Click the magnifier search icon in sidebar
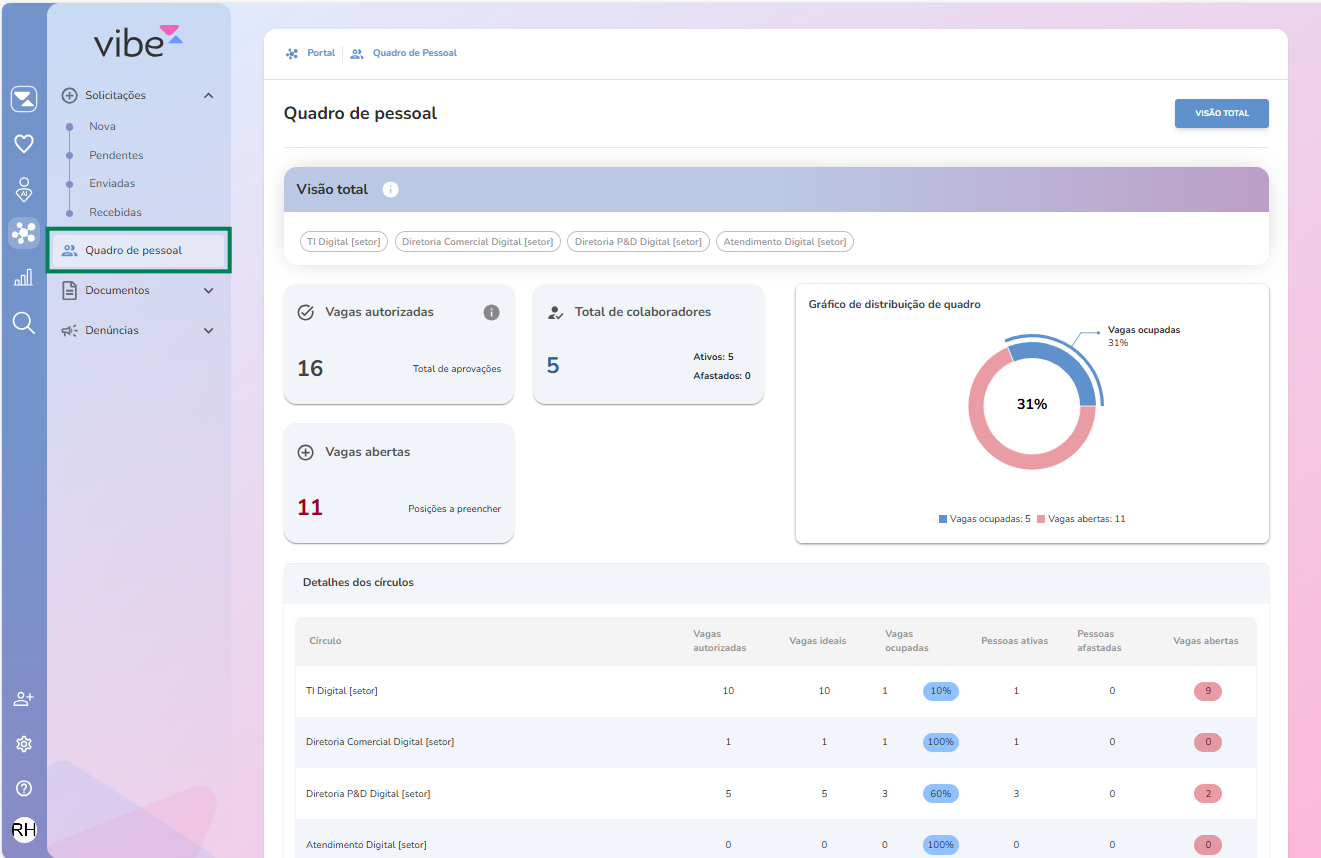This screenshot has height=858, width=1321. [24, 322]
